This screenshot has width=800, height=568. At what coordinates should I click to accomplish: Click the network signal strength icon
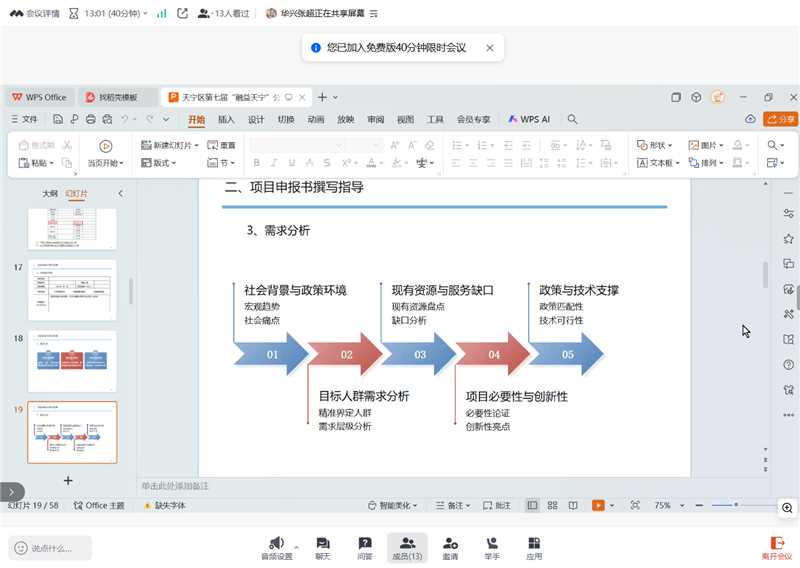(162, 14)
